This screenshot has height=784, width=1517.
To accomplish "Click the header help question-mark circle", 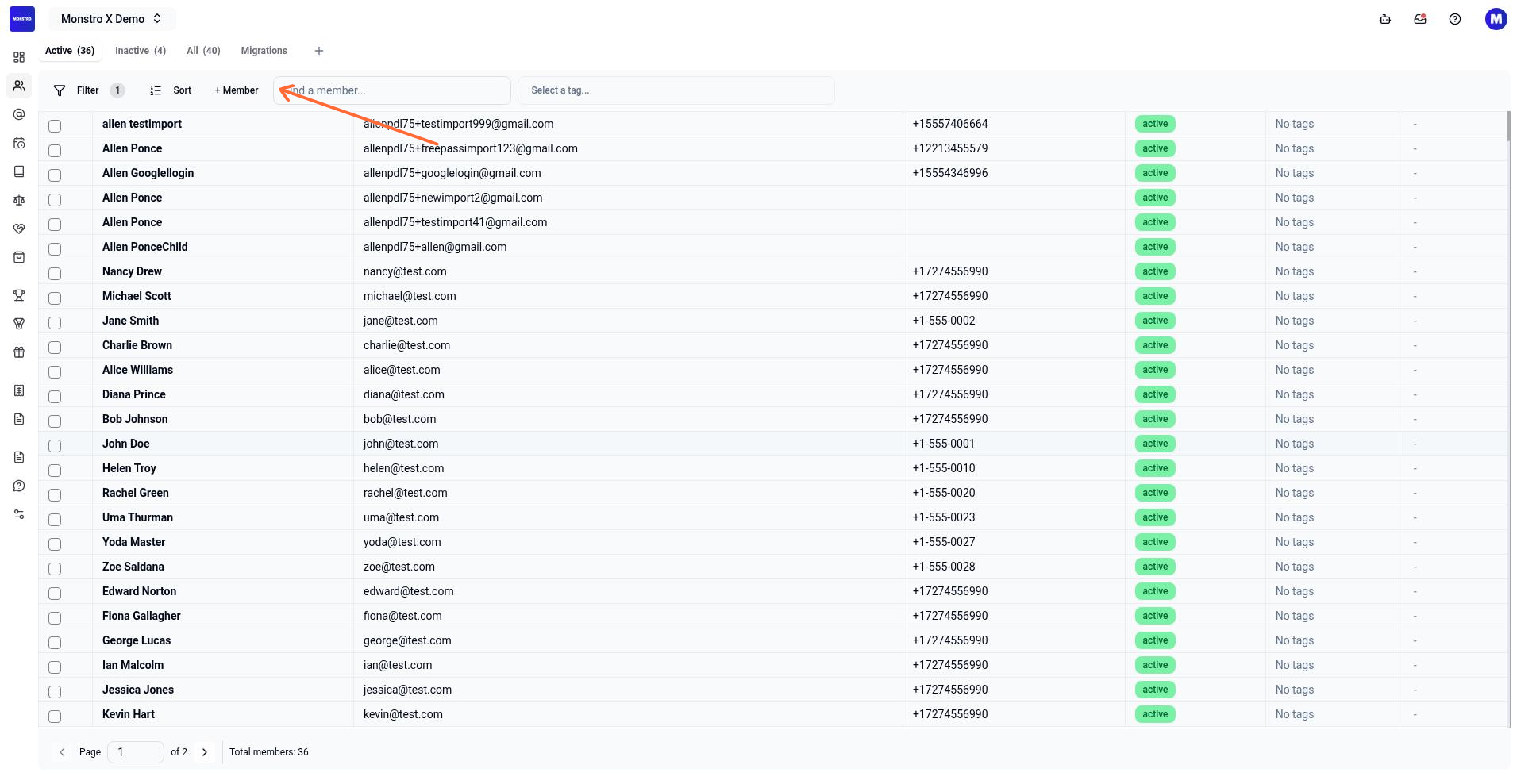I will coord(1455,19).
